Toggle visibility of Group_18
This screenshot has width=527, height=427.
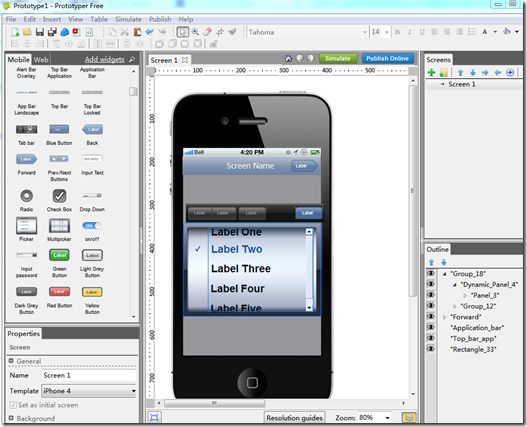click(431, 273)
